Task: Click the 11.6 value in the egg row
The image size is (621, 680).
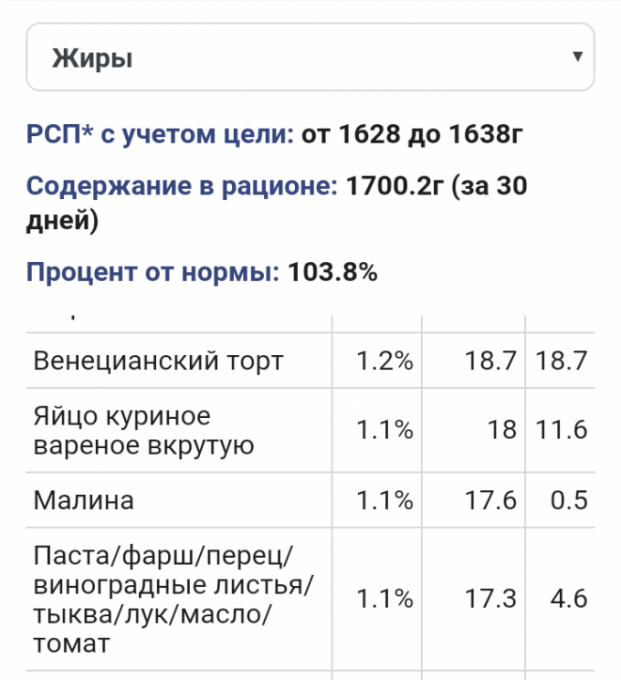Action: (x=561, y=430)
